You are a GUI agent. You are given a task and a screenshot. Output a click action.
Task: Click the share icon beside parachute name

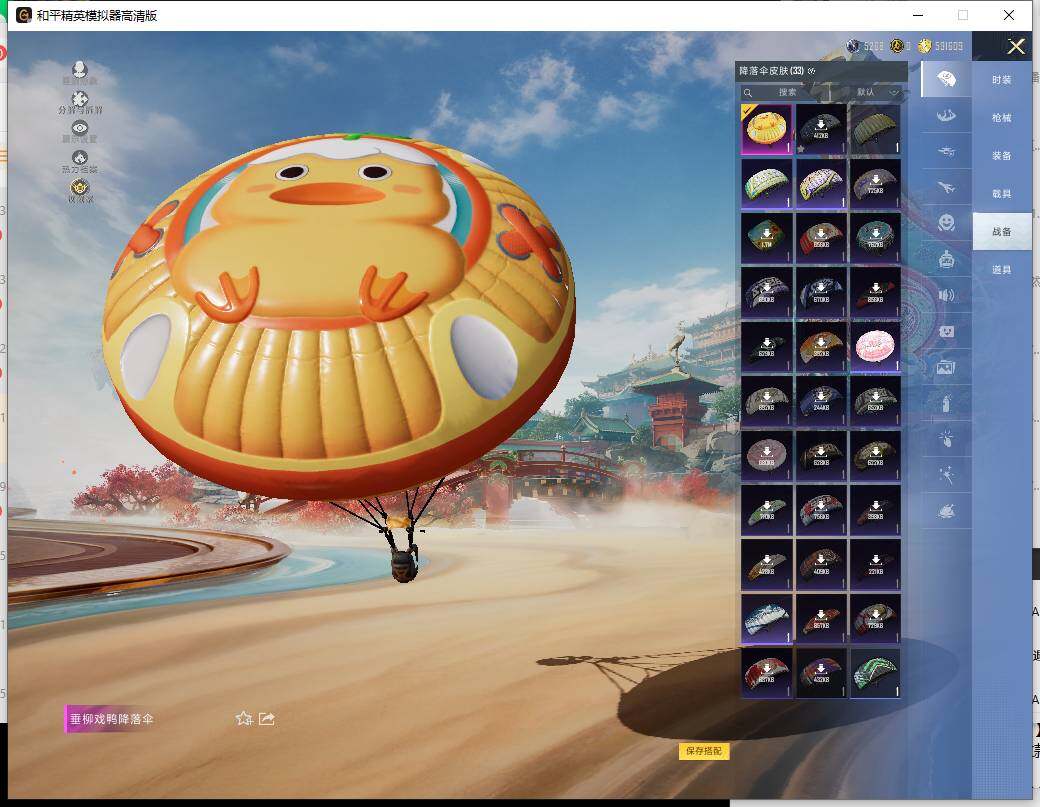point(267,718)
